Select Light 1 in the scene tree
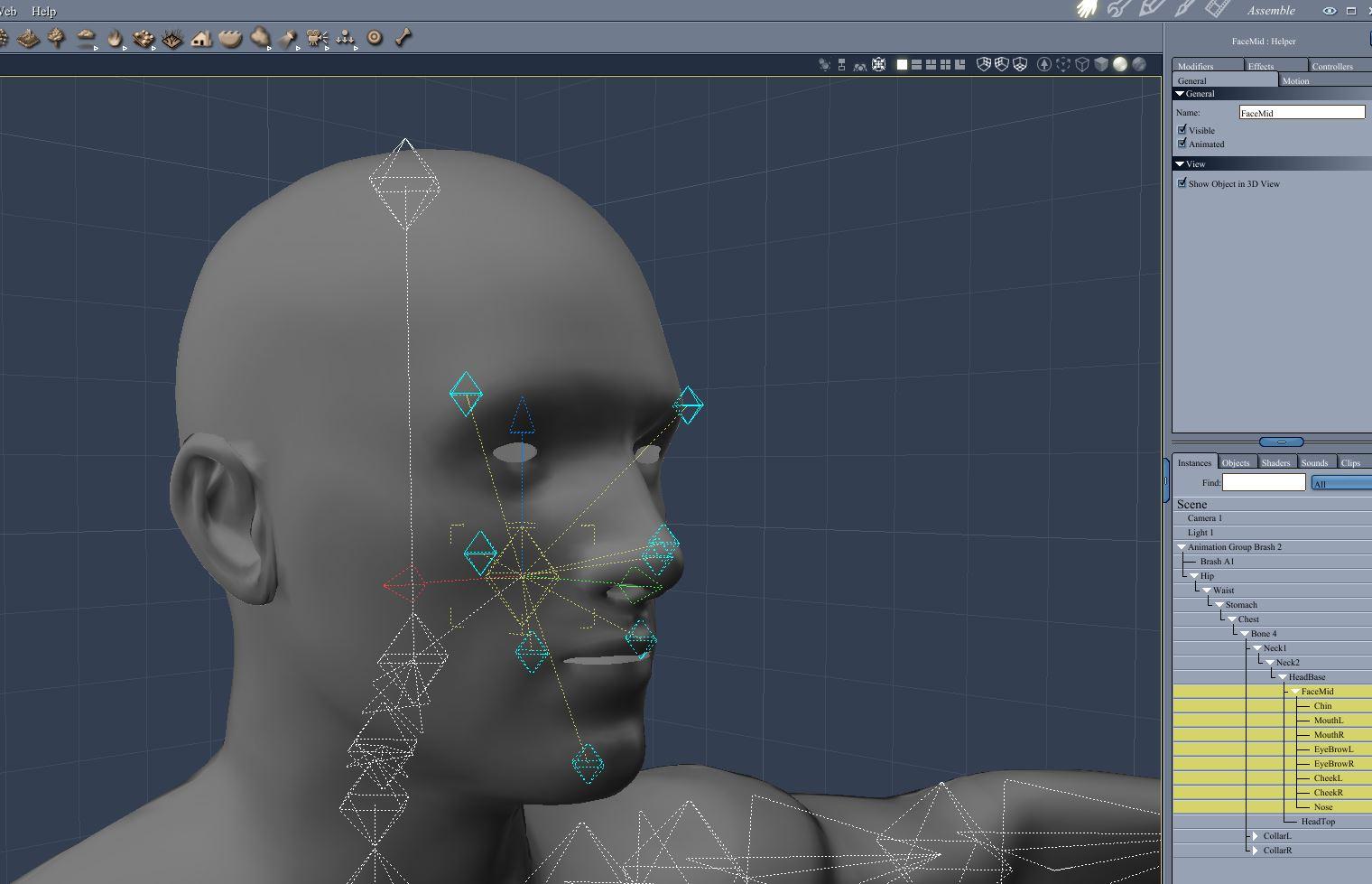1372x884 pixels. point(1200,533)
